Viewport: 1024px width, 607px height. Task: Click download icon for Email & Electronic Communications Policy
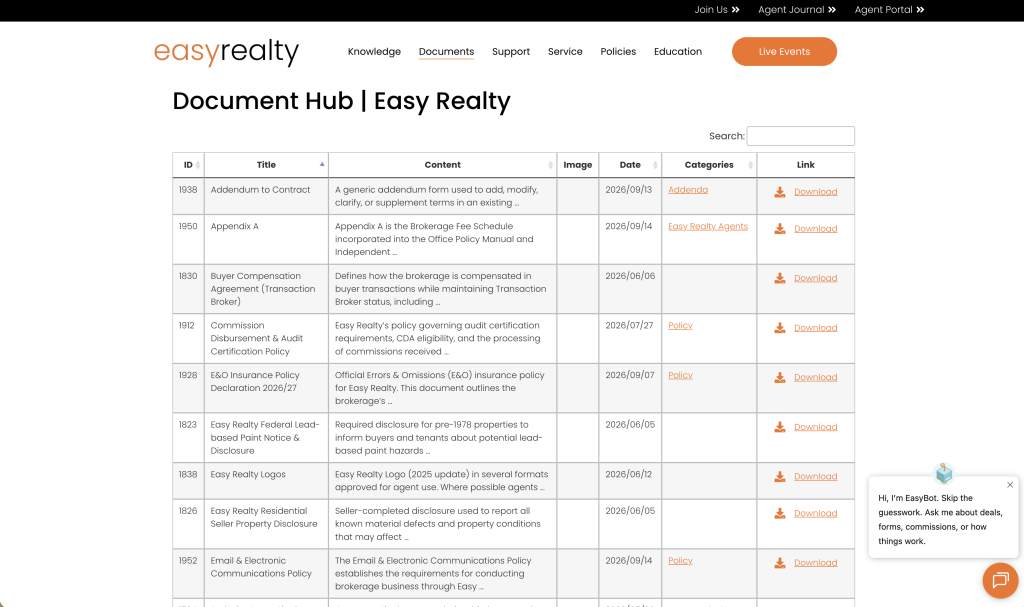click(x=780, y=563)
